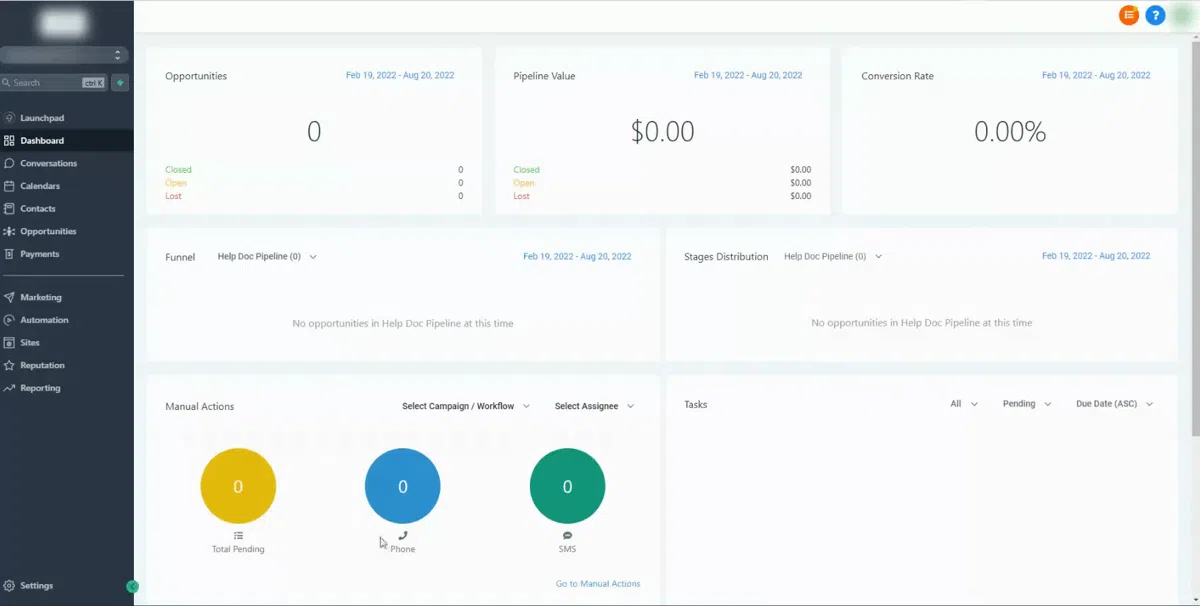Viewport: 1200px width, 606px height.
Task: Open the Dashboard menu item
Action: pos(67,141)
